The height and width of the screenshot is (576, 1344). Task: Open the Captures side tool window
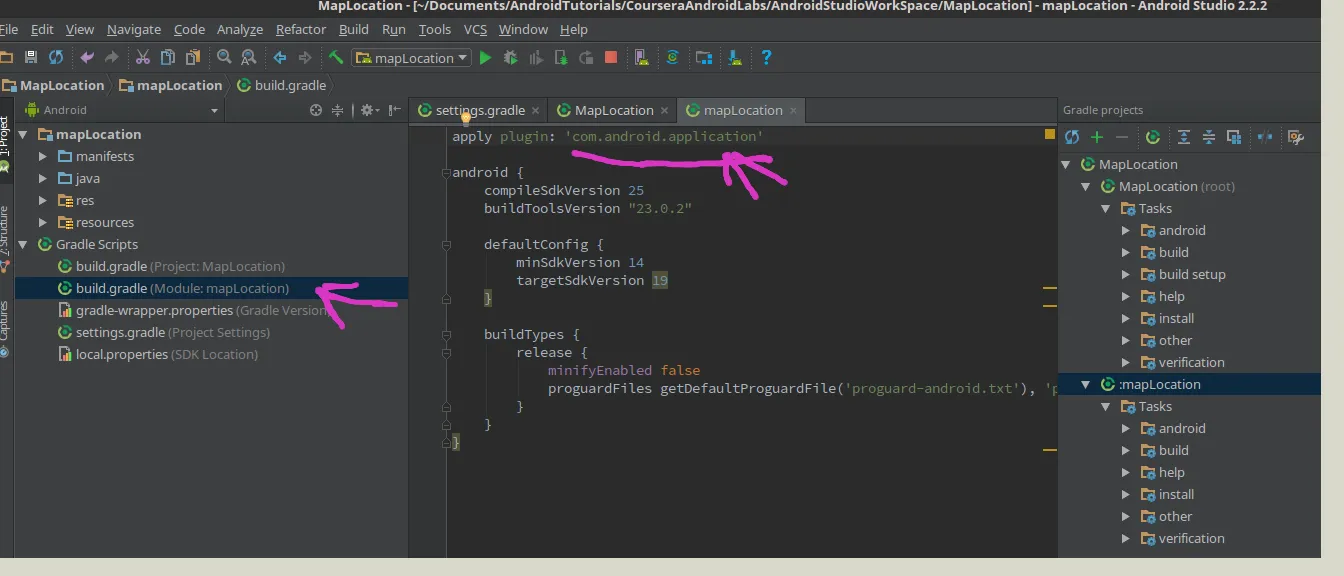5,328
